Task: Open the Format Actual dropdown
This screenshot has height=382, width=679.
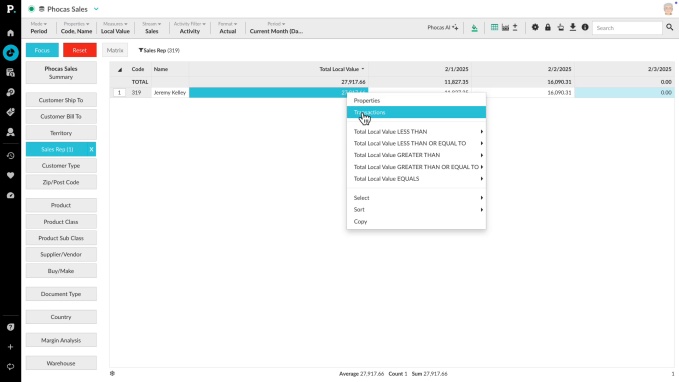Action: pos(228,28)
